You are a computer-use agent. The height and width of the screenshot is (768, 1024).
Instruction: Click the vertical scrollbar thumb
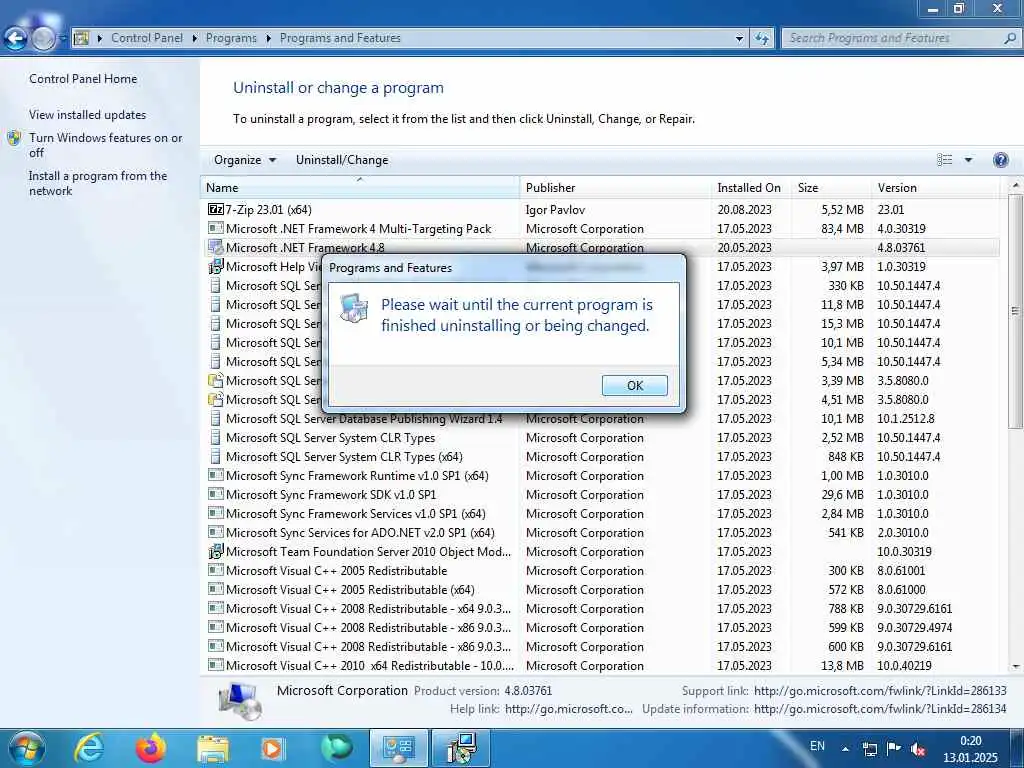pyautogui.click(x=1016, y=311)
